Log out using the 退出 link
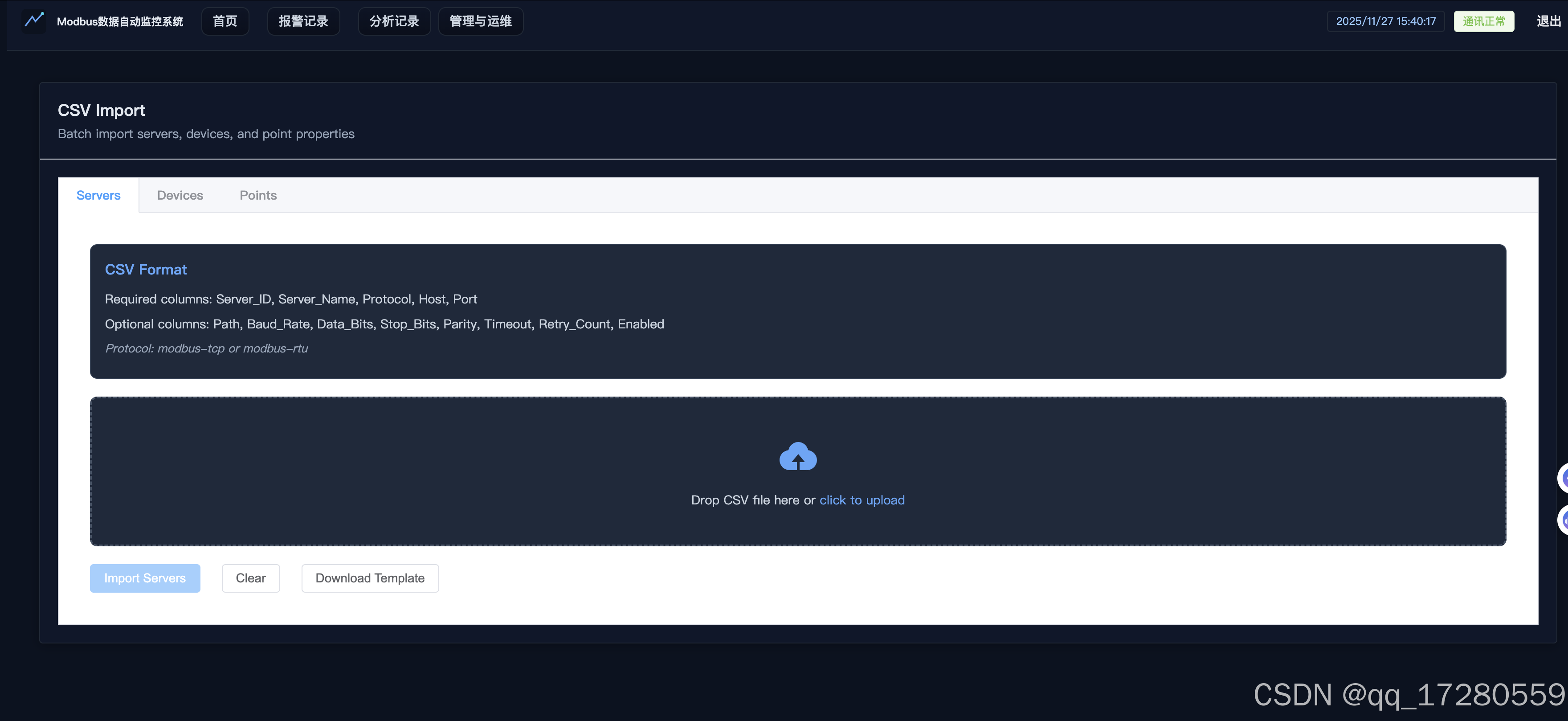Viewport: 1568px width, 721px height. tap(1548, 21)
